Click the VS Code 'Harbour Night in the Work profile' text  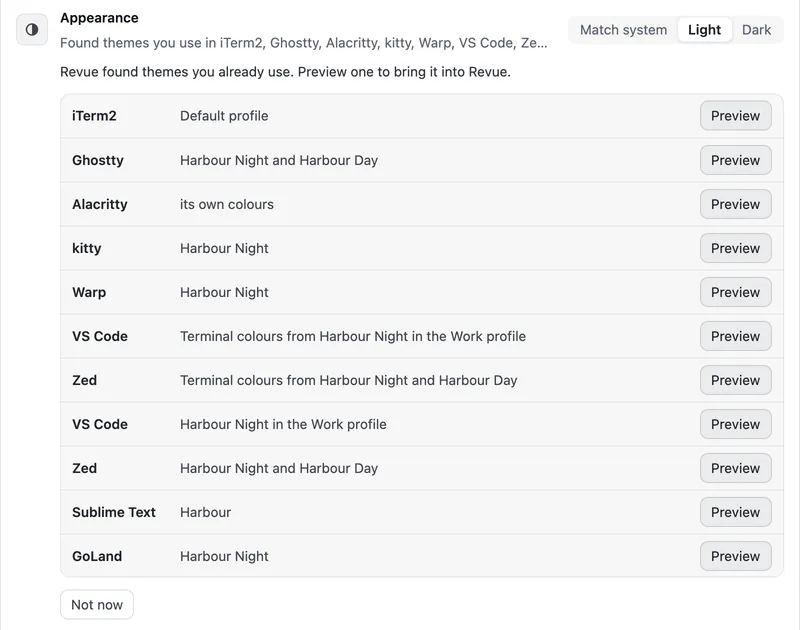[x=283, y=424]
